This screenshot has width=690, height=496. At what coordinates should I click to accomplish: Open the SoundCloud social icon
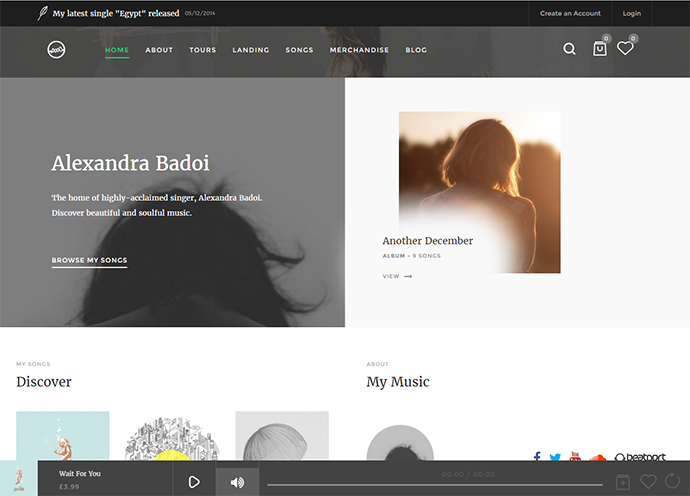pyautogui.click(x=597, y=458)
